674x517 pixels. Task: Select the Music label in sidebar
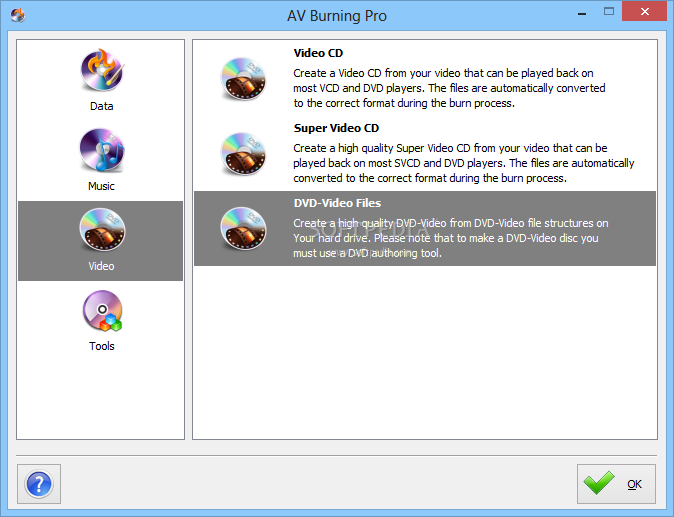tap(101, 186)
